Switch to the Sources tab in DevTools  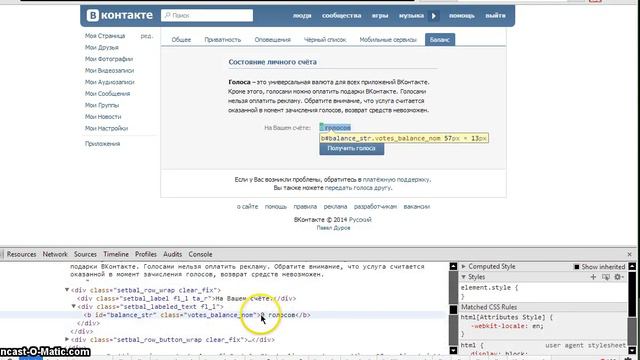point(85,254)
